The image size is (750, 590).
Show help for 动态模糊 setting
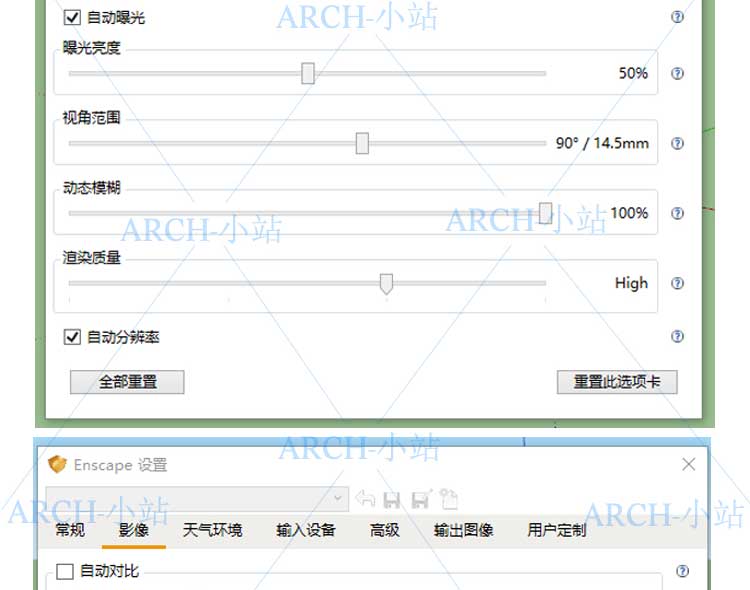pos(678,213)
